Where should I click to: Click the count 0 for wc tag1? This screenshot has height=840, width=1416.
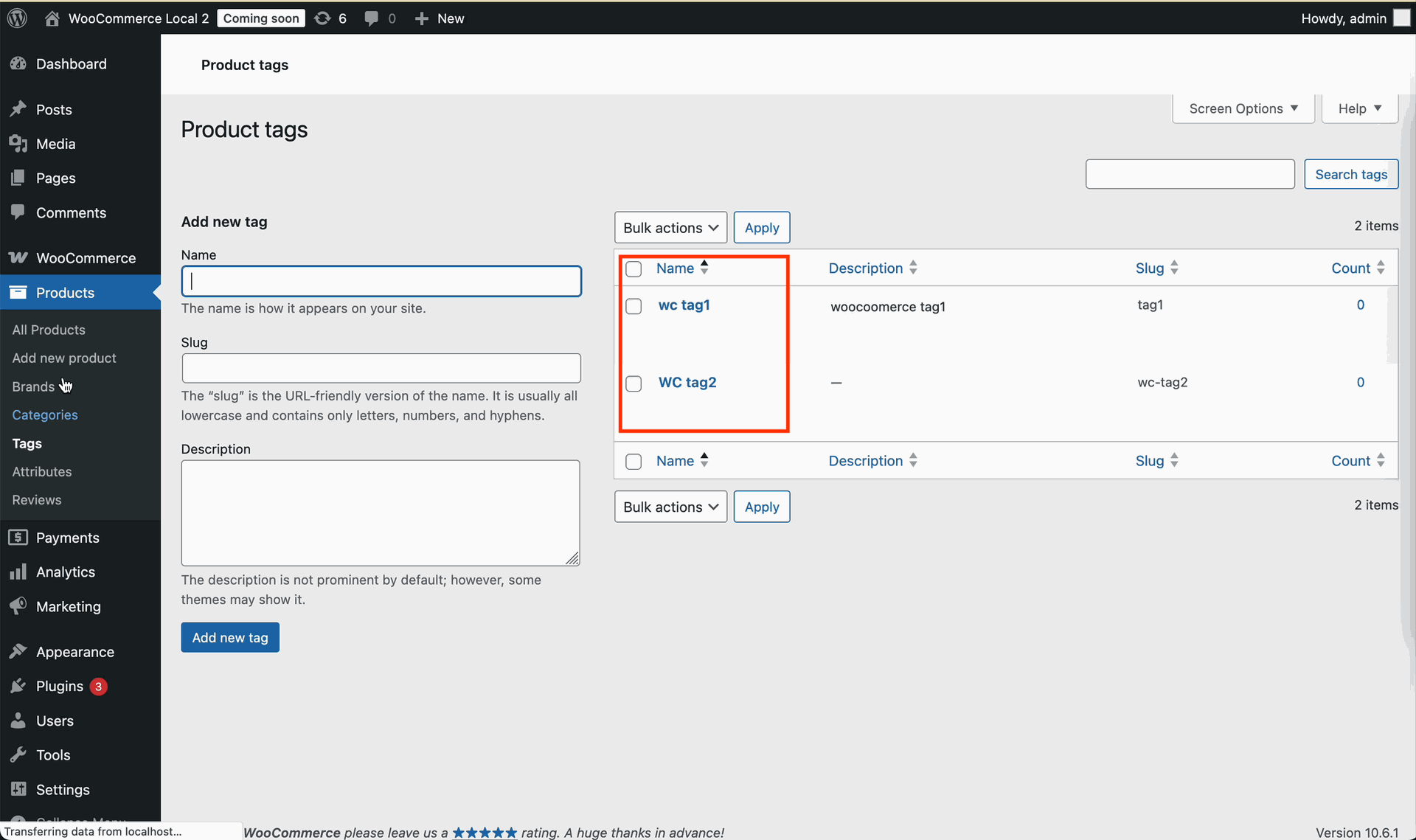(x=1361, y=305)
